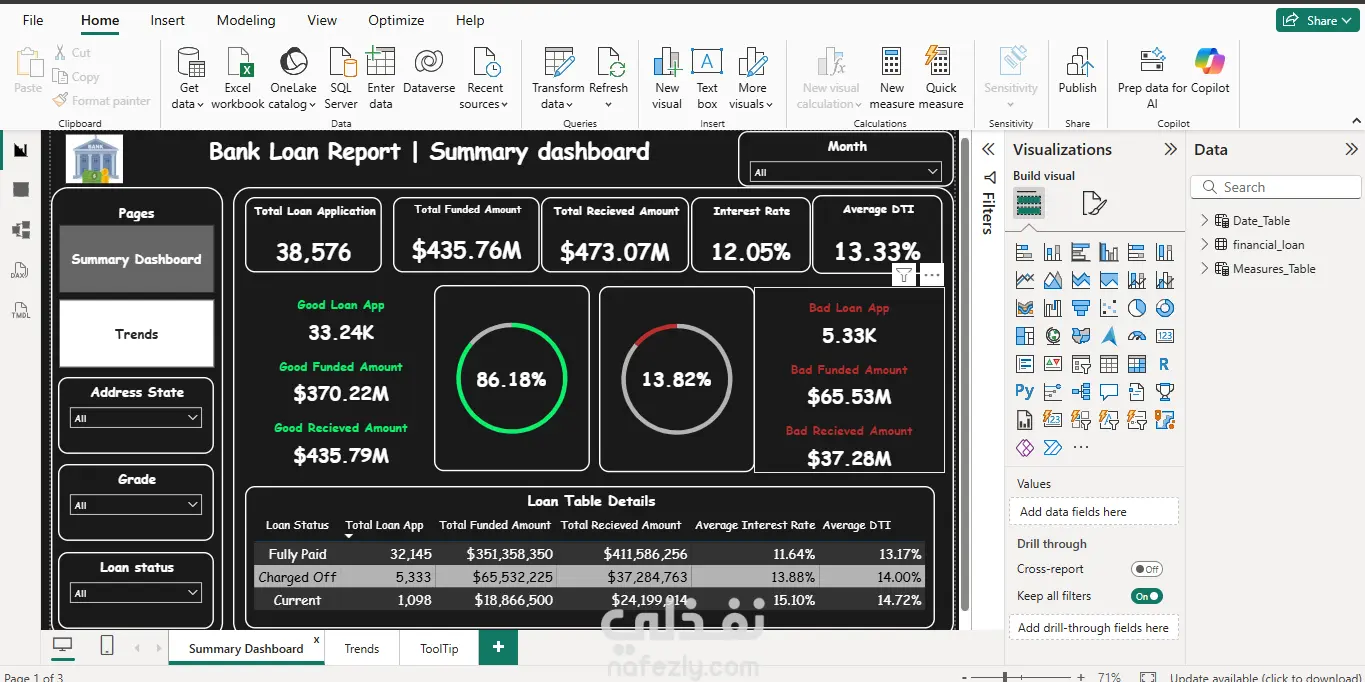Viewport: 1365px width, 682px height.
Task: Open the Month slicer dropdown
Action: (846, 172)
